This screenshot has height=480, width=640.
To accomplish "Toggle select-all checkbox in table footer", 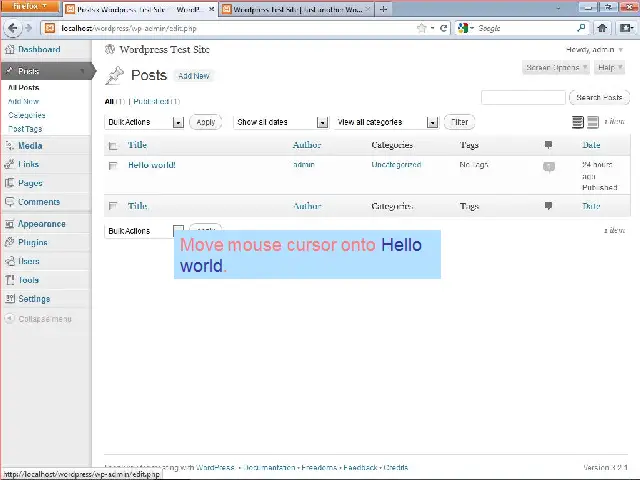I will click(x=113, y=206).
